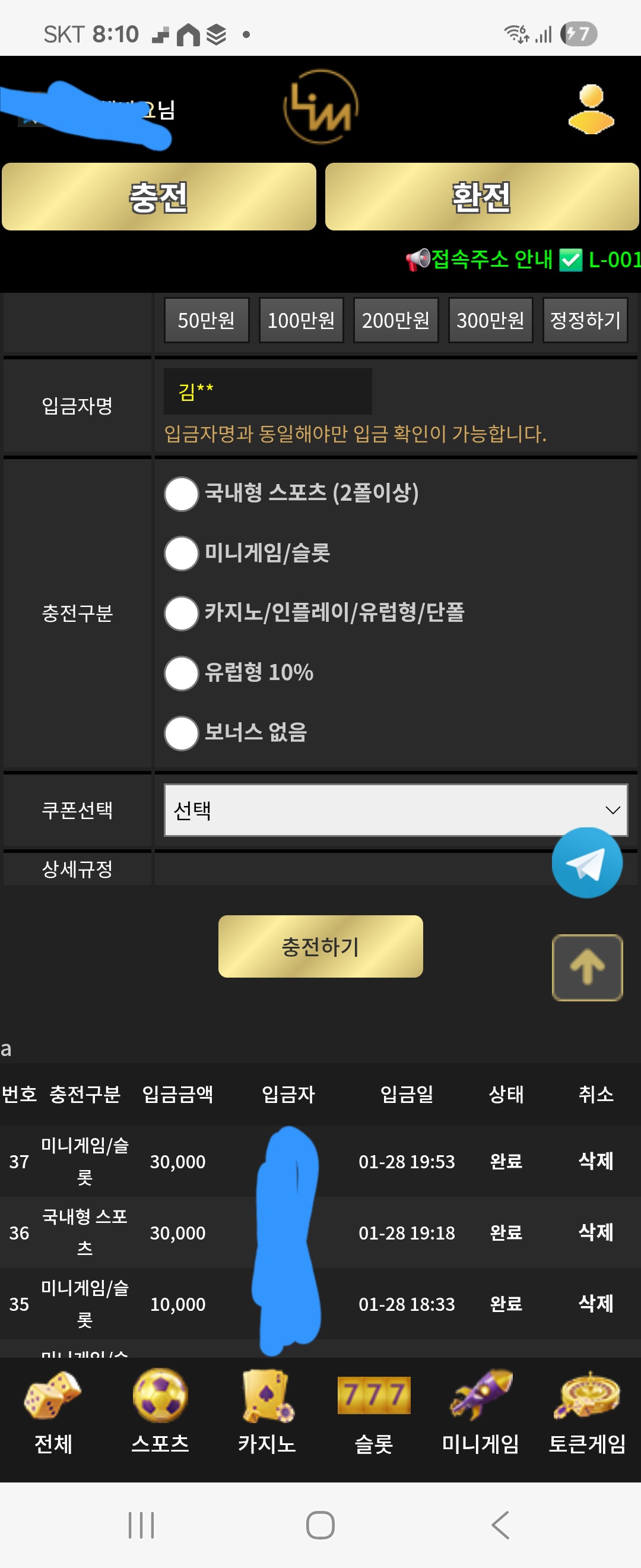Image resolution: width=641 pixels, height=1568 pixels.
Task: Choose the 미니게임/슬롯 bonus option
Action: tap(180, 555)
